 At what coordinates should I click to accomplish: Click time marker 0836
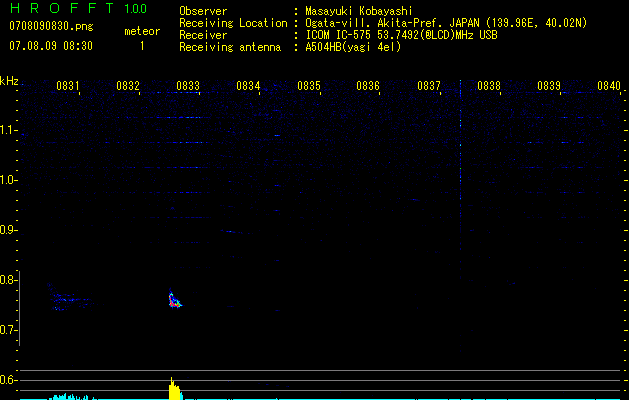tap(368, 86)
